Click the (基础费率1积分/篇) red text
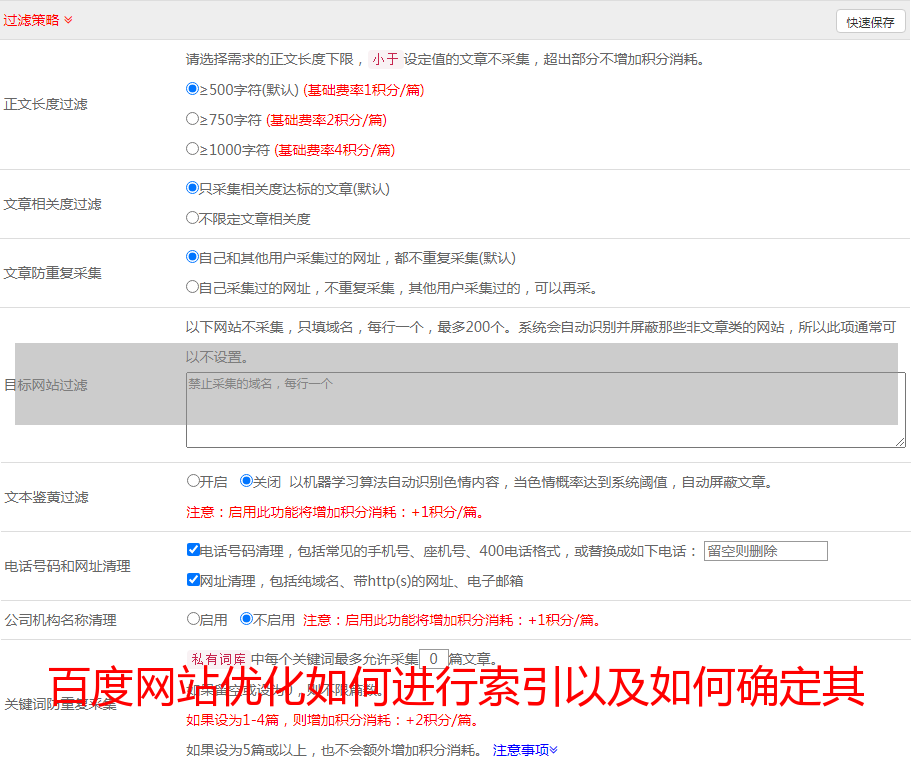The image size is (912, 768). 364,90
